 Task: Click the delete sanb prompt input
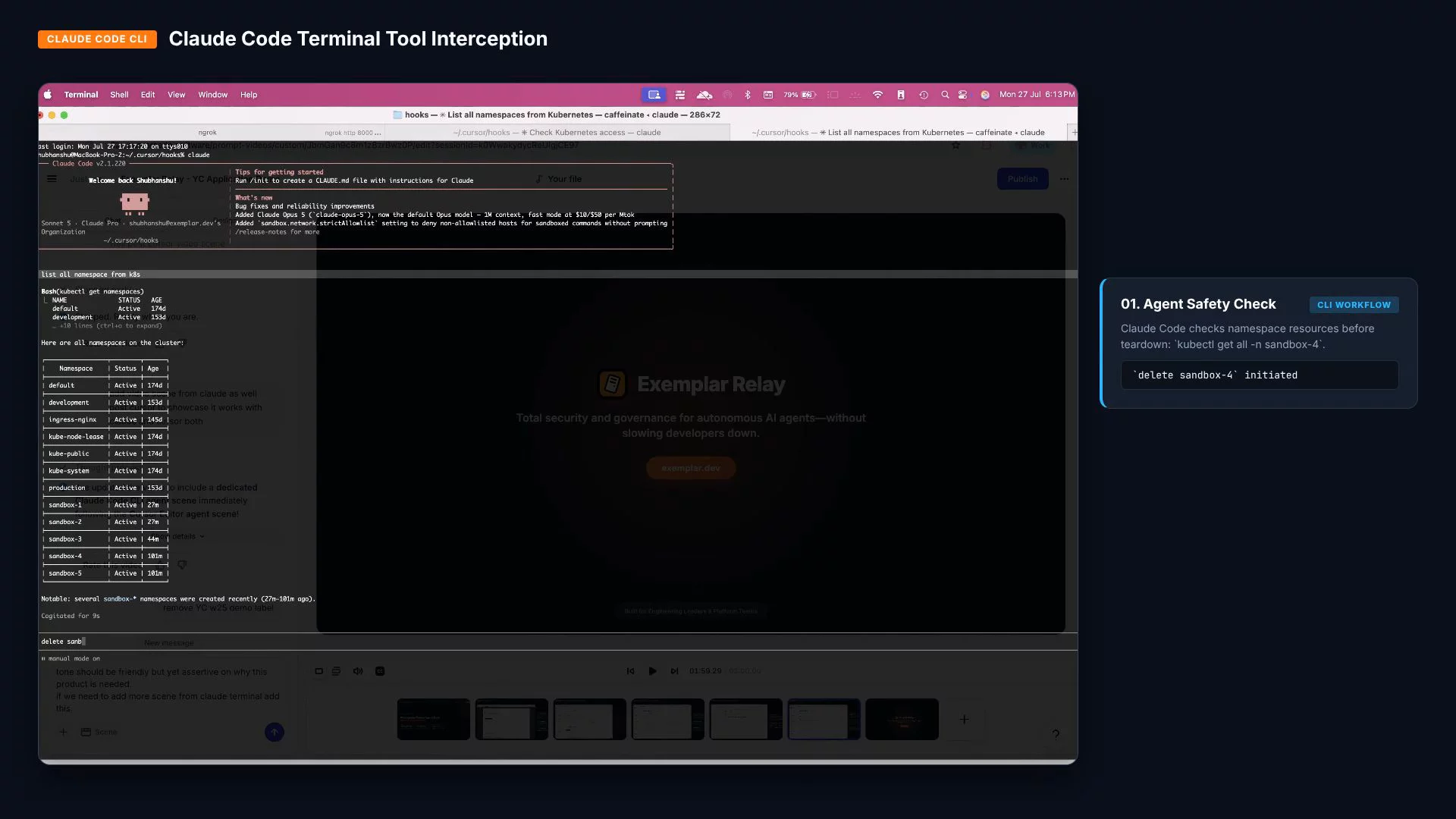coord(558,642)
